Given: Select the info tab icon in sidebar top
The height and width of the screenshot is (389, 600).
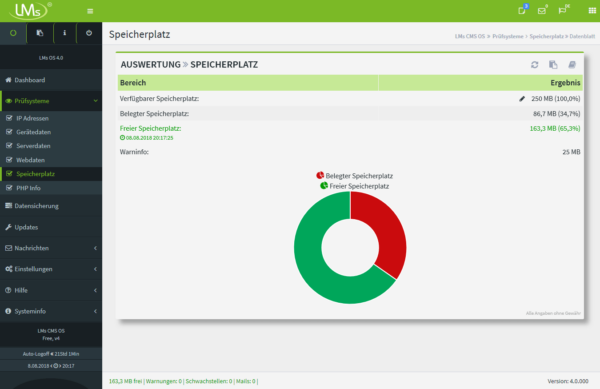Looking at the screenshot, I should click(65, 33).
